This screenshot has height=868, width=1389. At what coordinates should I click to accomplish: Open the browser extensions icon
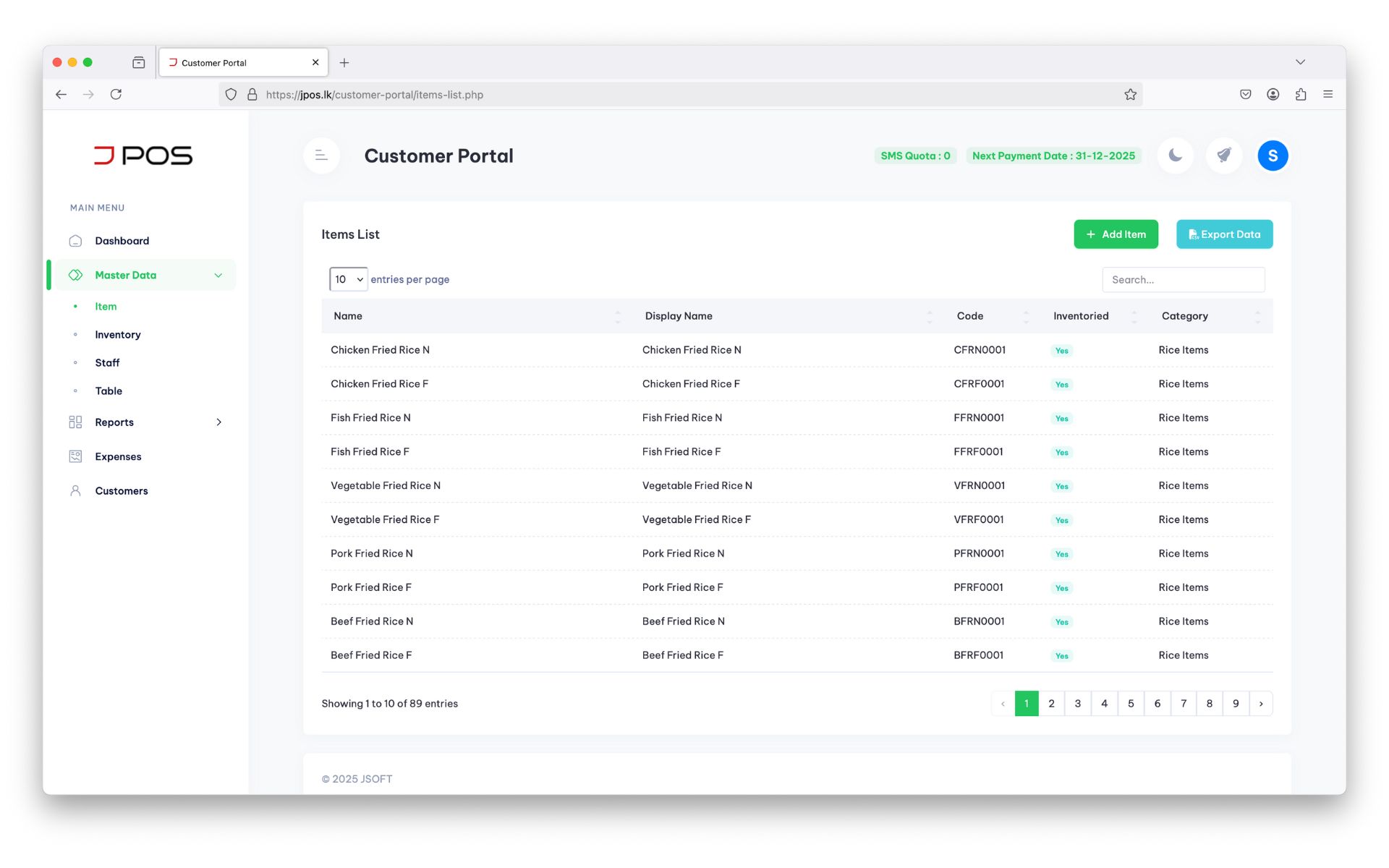1301,94
